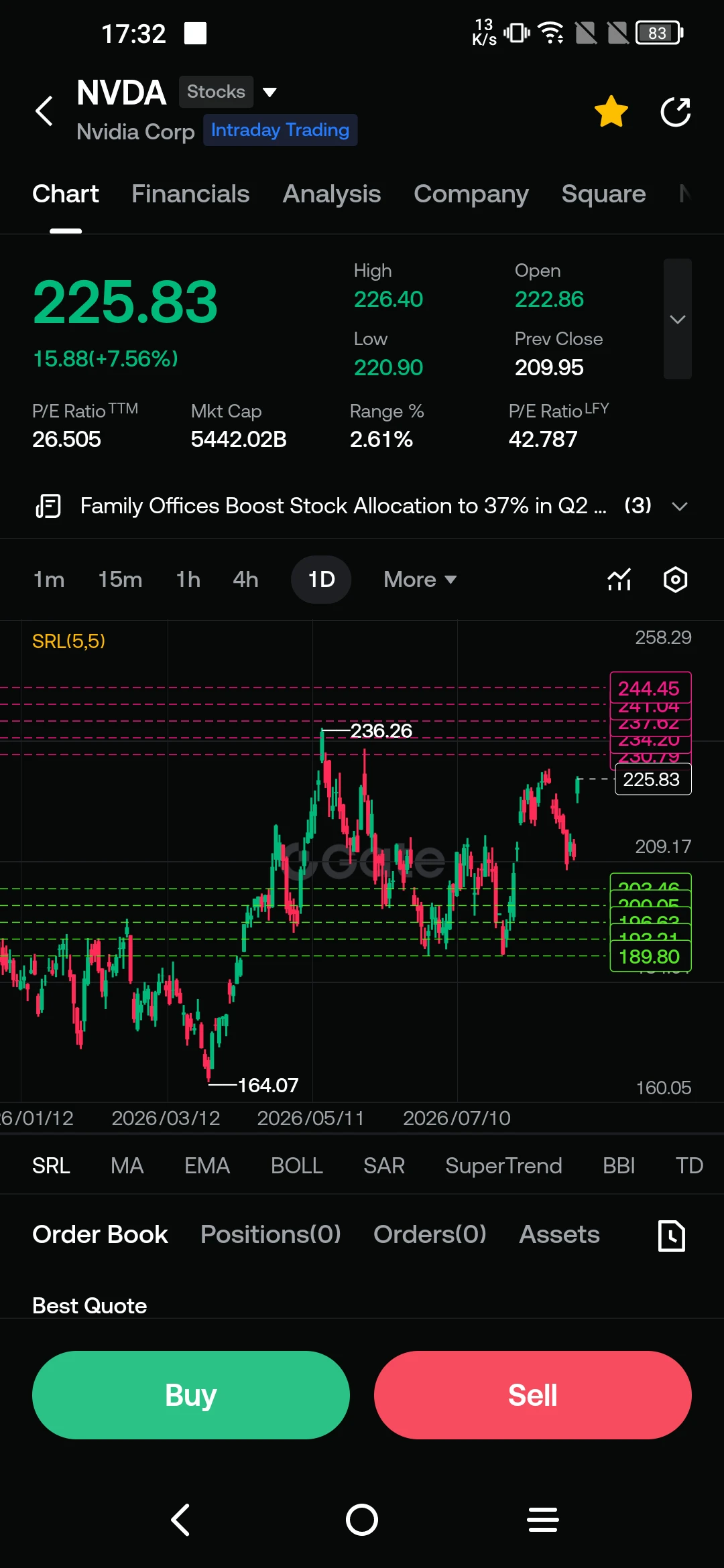Select the 15m timeframe
The height and width of the screenshot is (1568, 724).
click(120, 580)
